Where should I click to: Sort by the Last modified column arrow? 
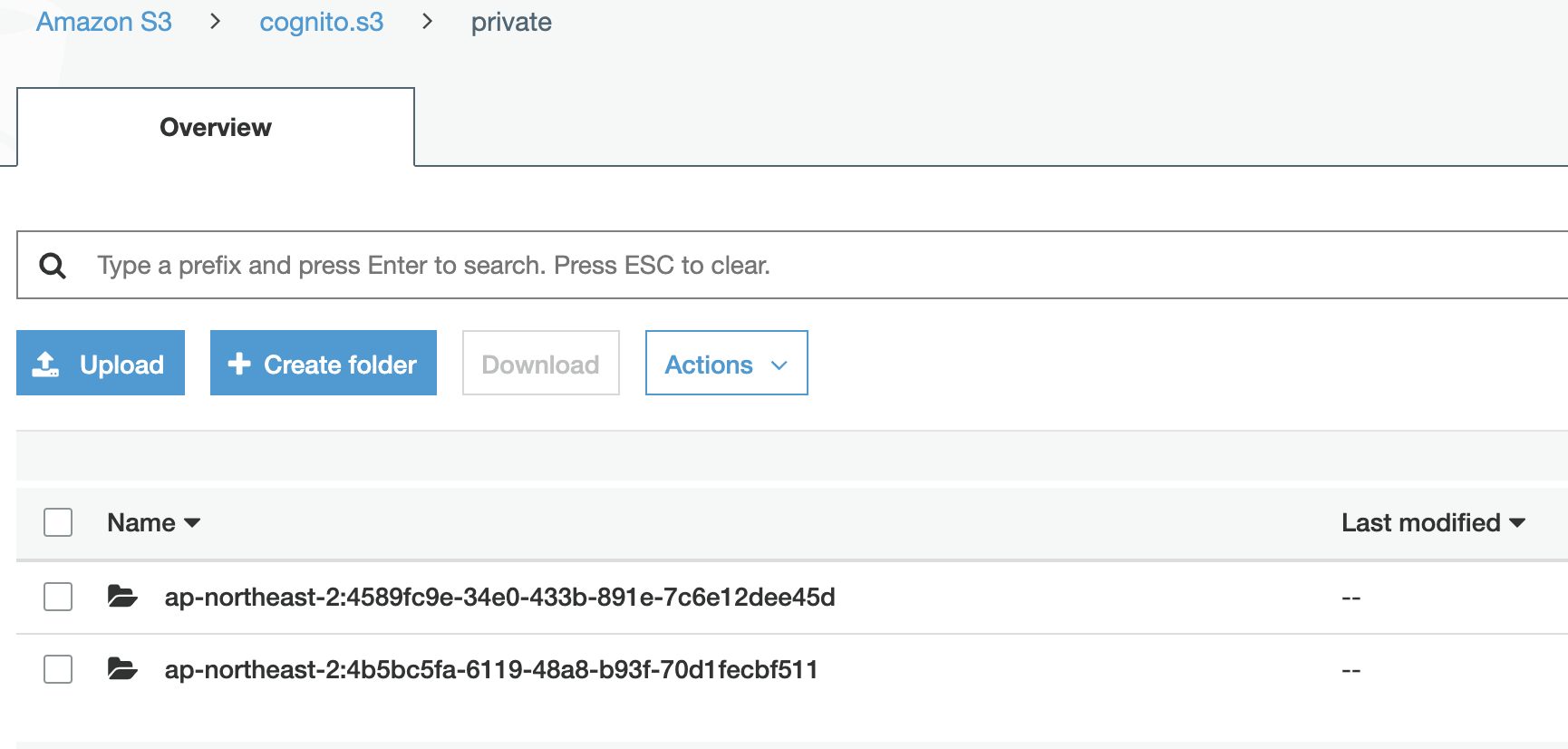coord(1517,523)
